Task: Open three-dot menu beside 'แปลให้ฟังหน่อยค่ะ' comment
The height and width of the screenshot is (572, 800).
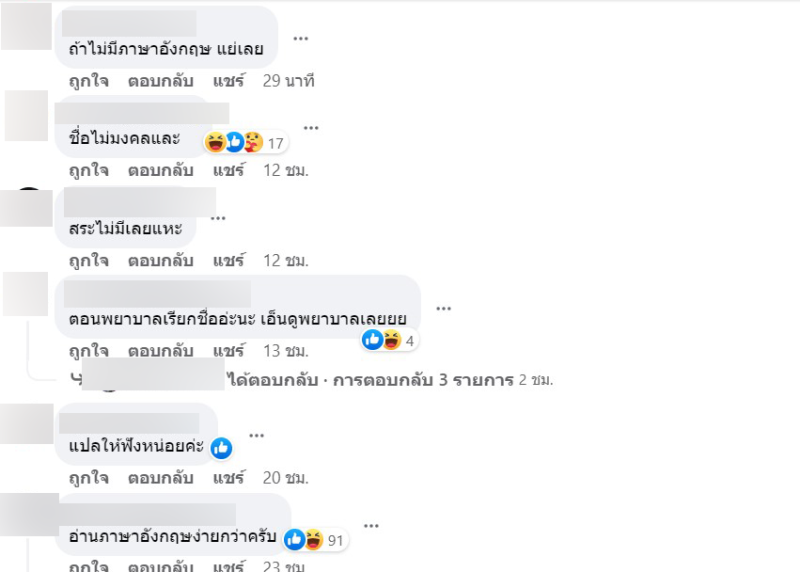Action: [256, 435]
